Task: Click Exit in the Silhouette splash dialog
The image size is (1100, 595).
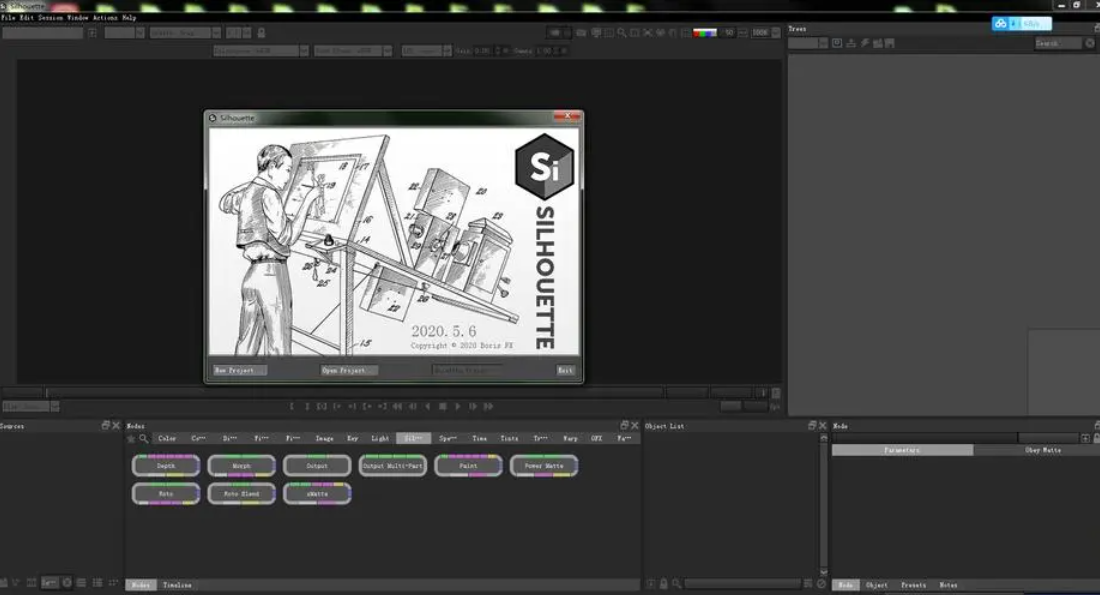Action: click(565, 370)
